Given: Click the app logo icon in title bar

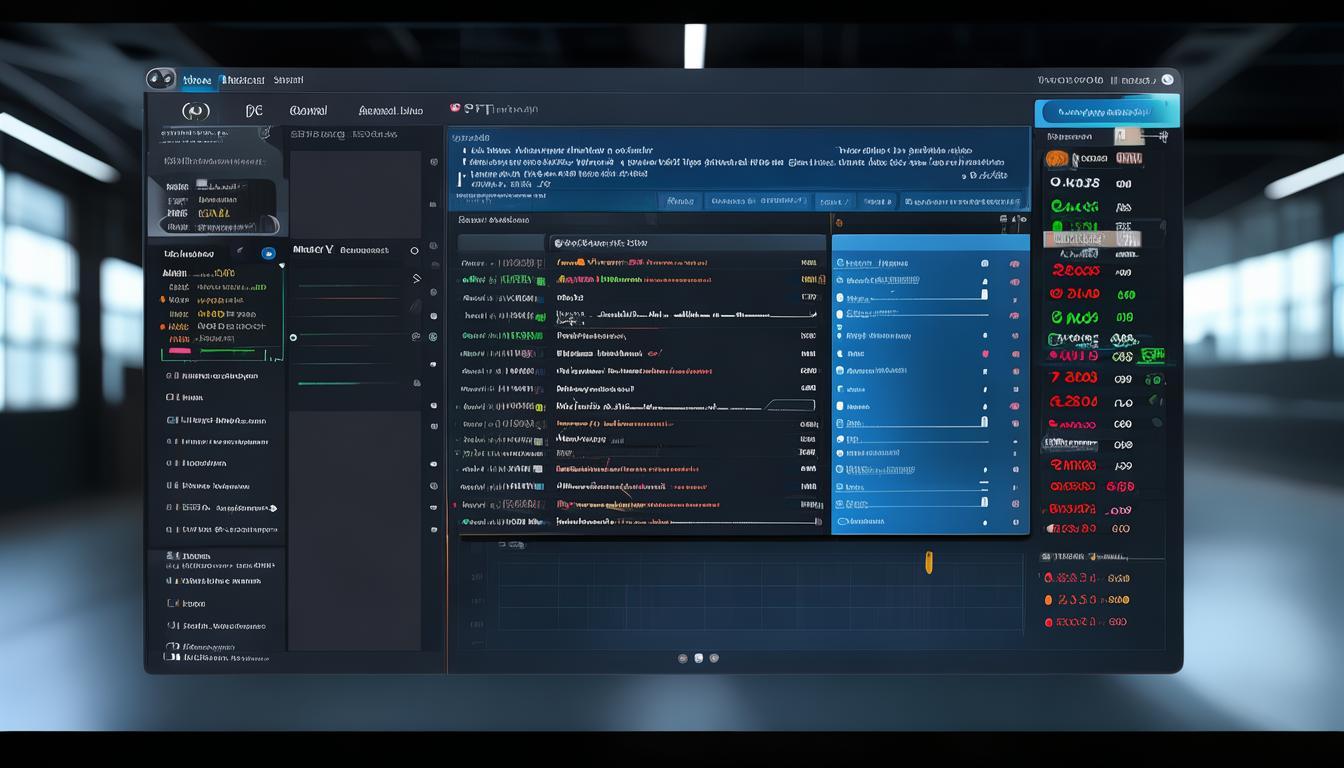Looking at the screenshot, I should (160, 79).
